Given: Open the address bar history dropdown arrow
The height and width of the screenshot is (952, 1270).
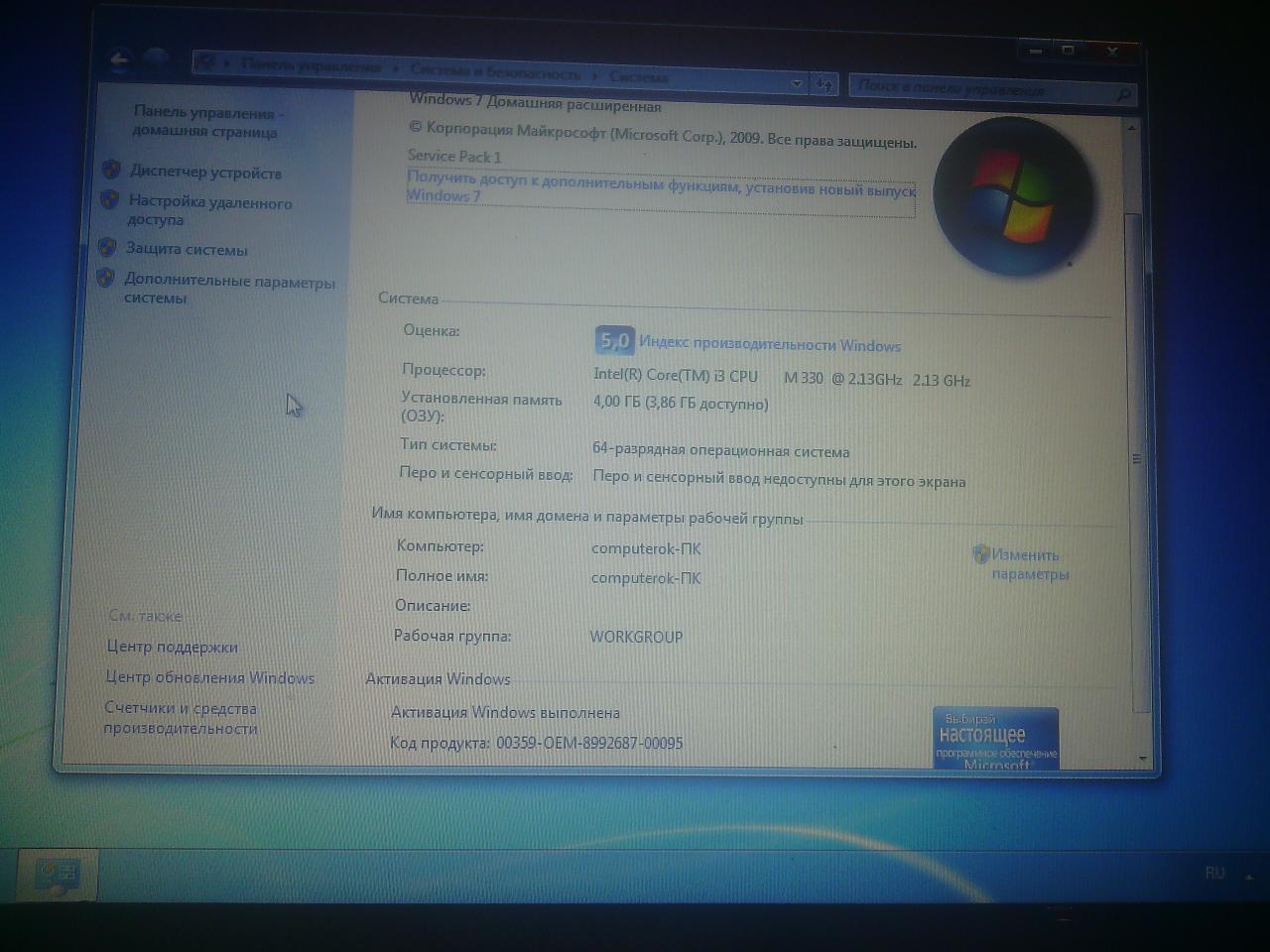Looking at the screenshot, I should point(797,83).
